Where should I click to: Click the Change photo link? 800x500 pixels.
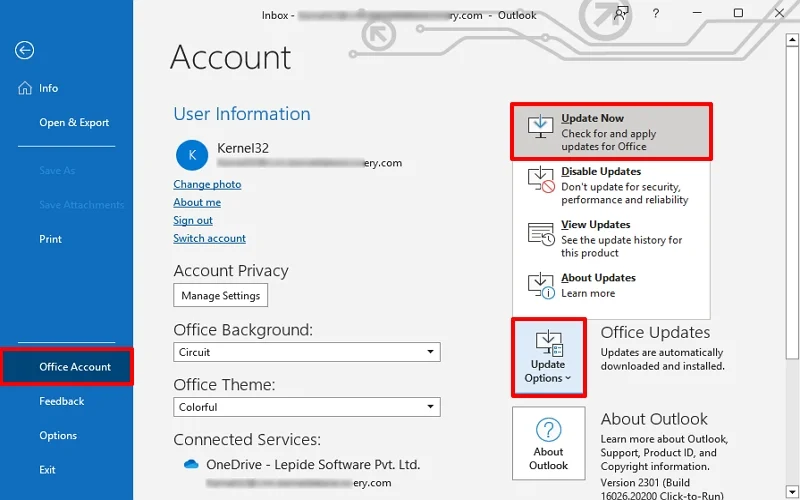click(x=207, y=184)
